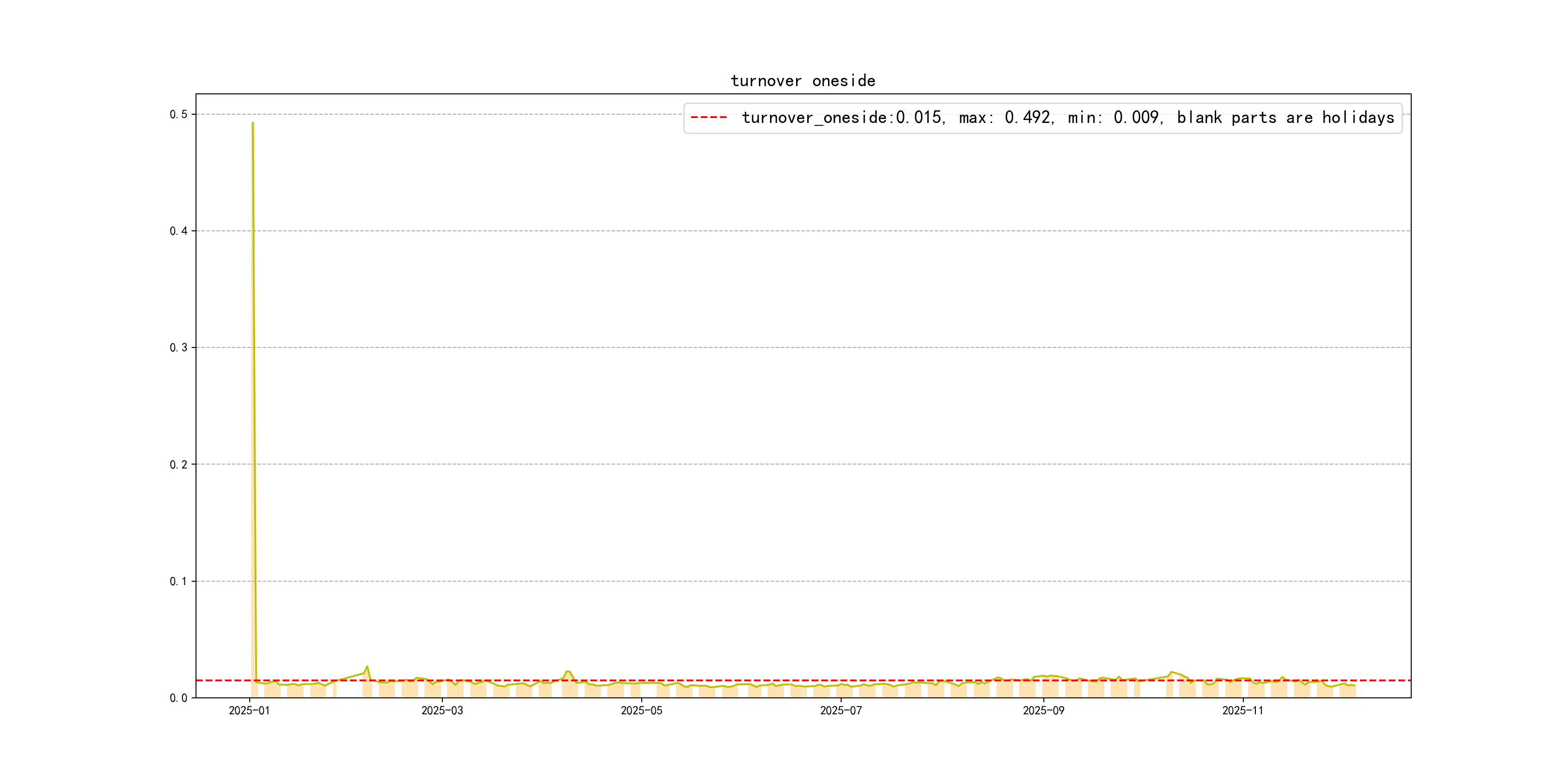Click the 'min: 0.009' text in legend
This screenshot has width=1568, height=784.
coord(1114,118)
